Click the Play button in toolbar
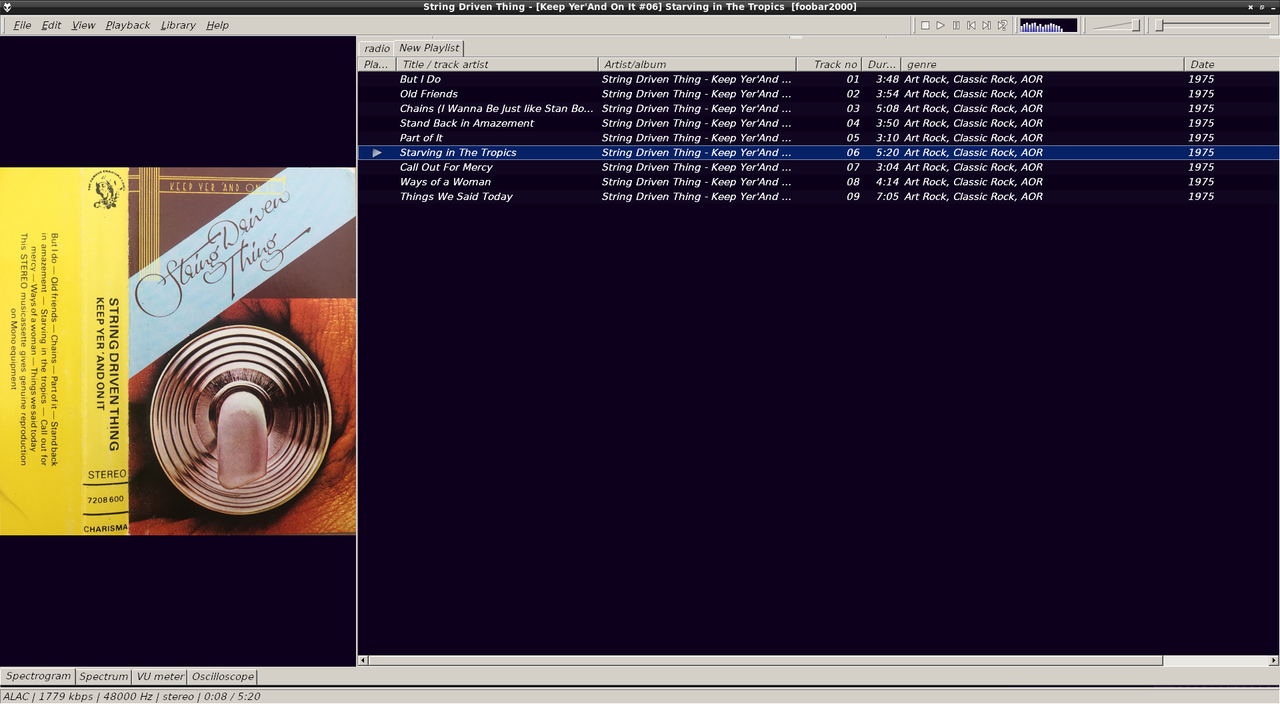 [x=940, y=25]
